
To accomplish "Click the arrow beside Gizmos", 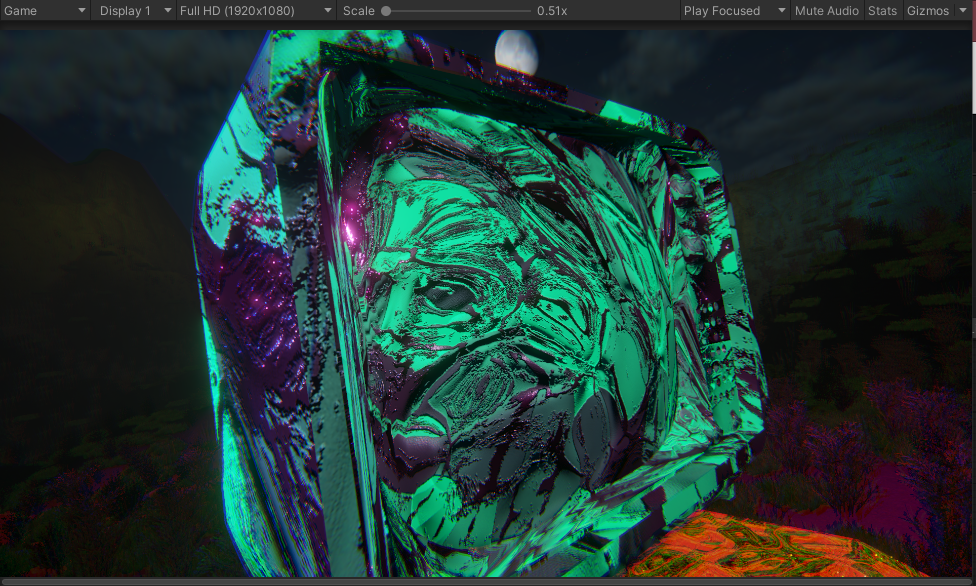I will 964,11.
